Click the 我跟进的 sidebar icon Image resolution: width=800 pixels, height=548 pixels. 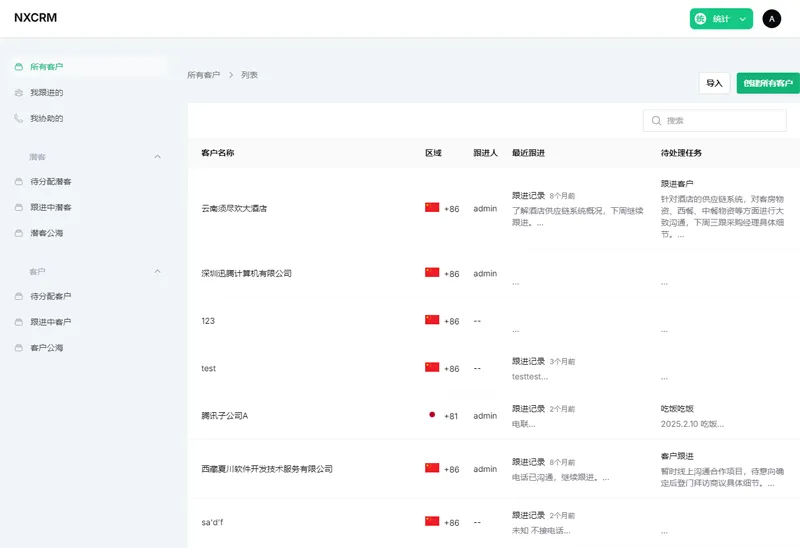click(x=18, y=93)
